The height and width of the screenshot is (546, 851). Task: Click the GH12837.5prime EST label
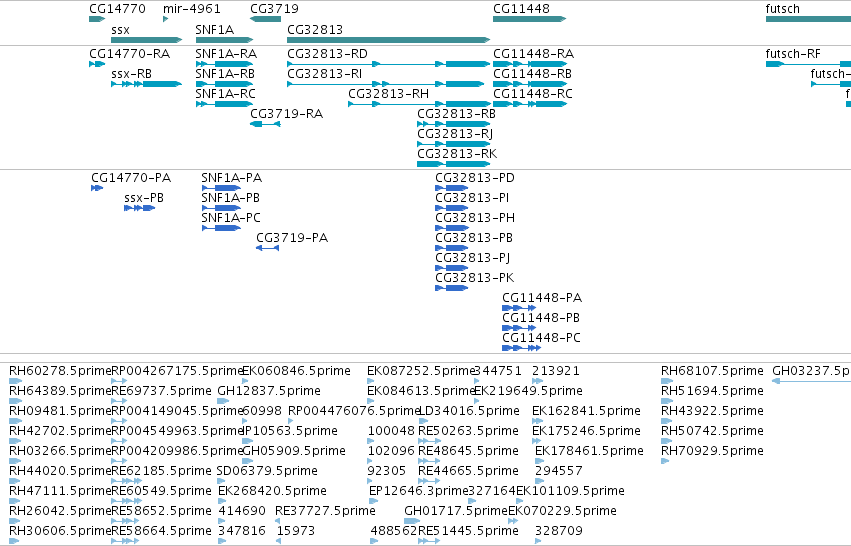(269, 391)
